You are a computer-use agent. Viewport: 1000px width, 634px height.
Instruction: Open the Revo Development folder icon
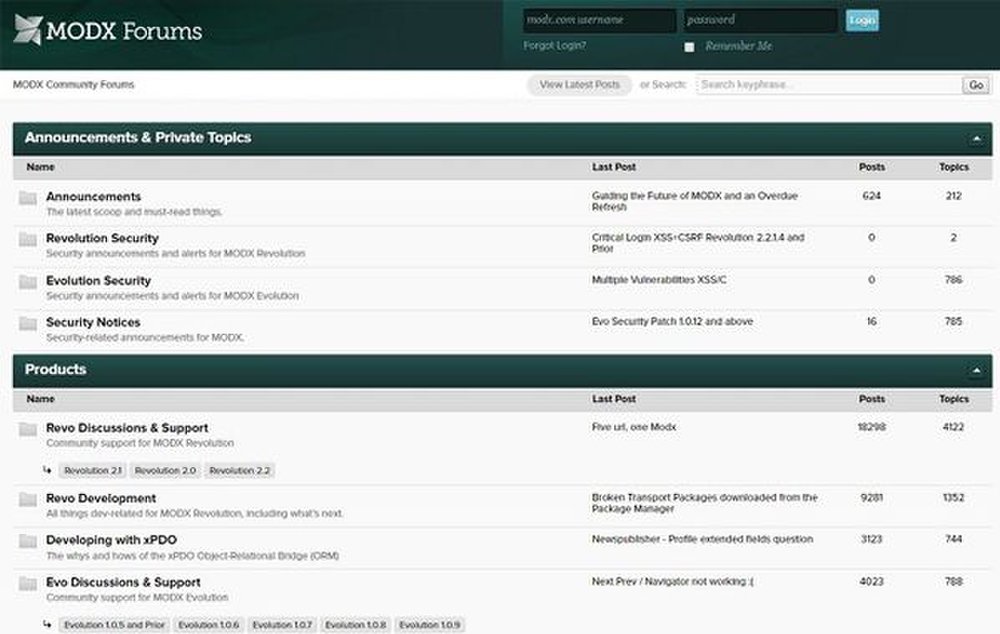[x=27, y=499]
